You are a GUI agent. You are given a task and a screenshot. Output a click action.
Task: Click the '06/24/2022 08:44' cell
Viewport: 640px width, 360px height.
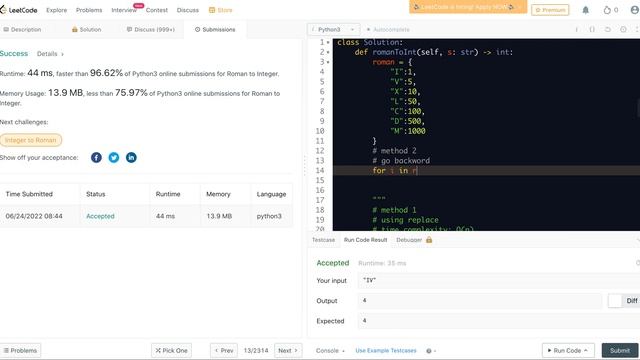tap(34, 216)
